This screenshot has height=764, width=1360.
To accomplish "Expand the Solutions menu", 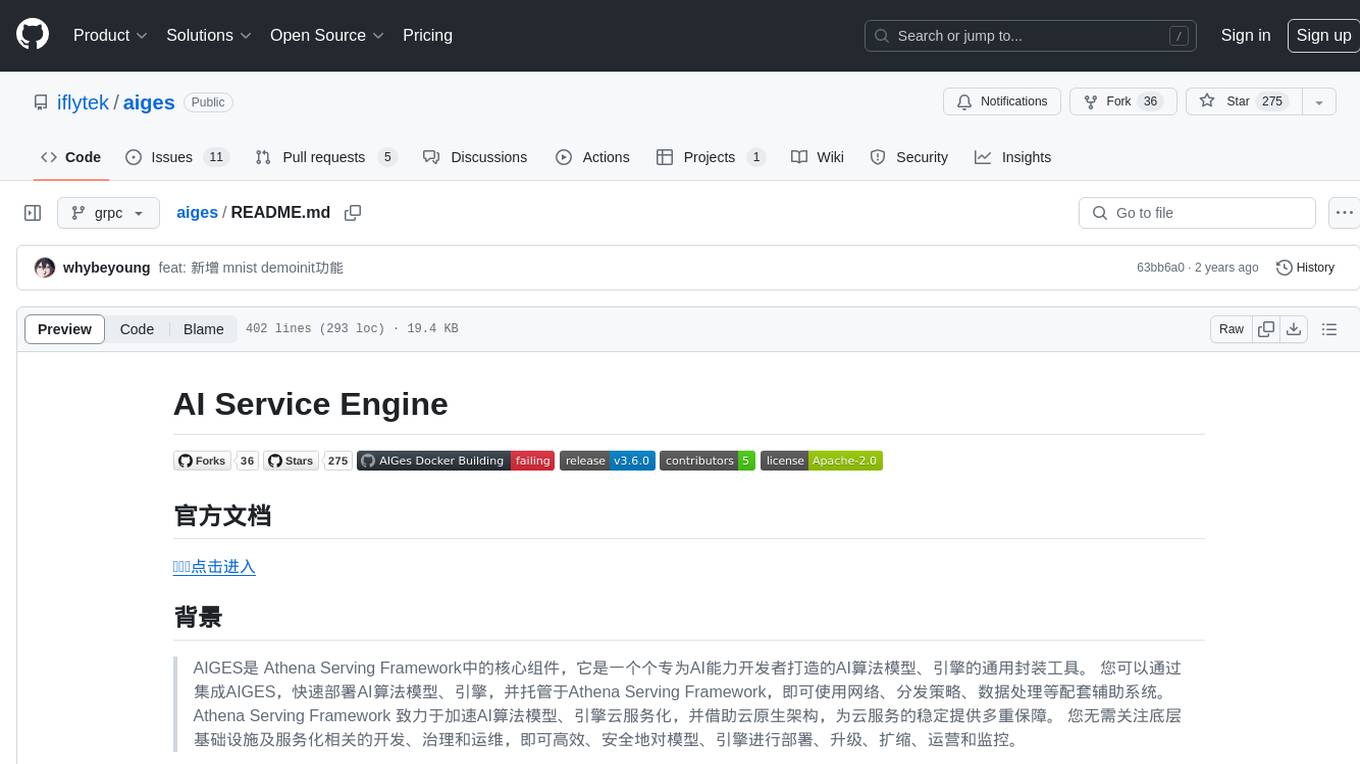I will coord(209,35).
